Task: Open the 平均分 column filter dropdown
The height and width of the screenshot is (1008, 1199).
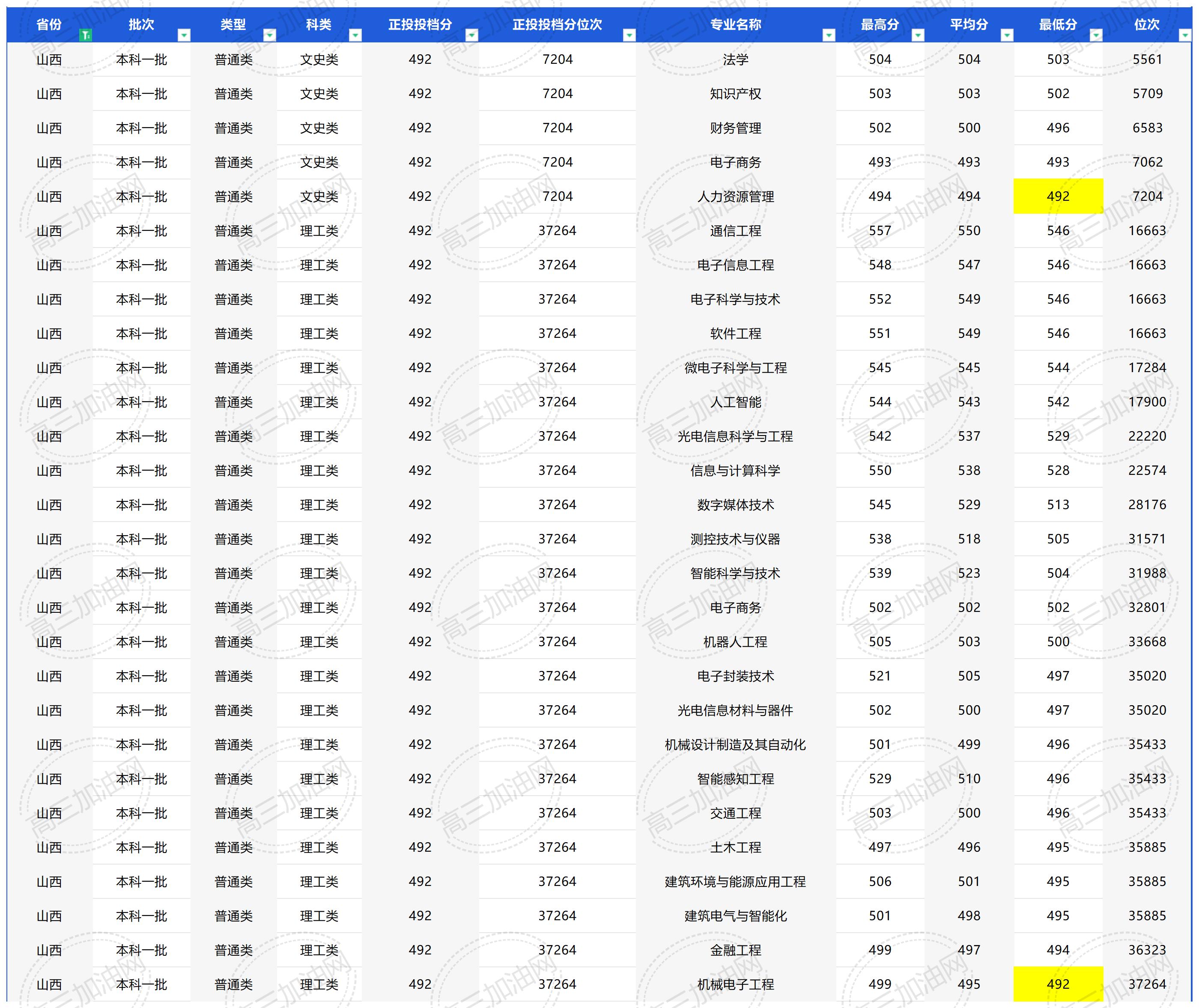Action: 1007,36
